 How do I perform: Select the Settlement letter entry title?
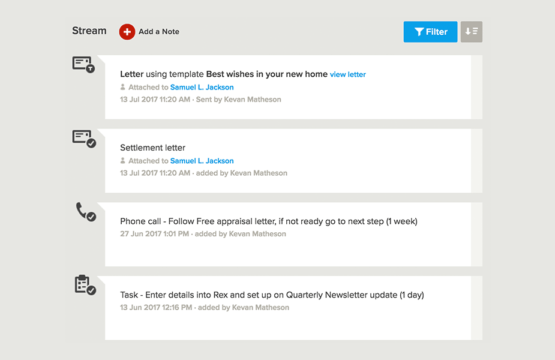pyautogui.click(x=153, y=148)
